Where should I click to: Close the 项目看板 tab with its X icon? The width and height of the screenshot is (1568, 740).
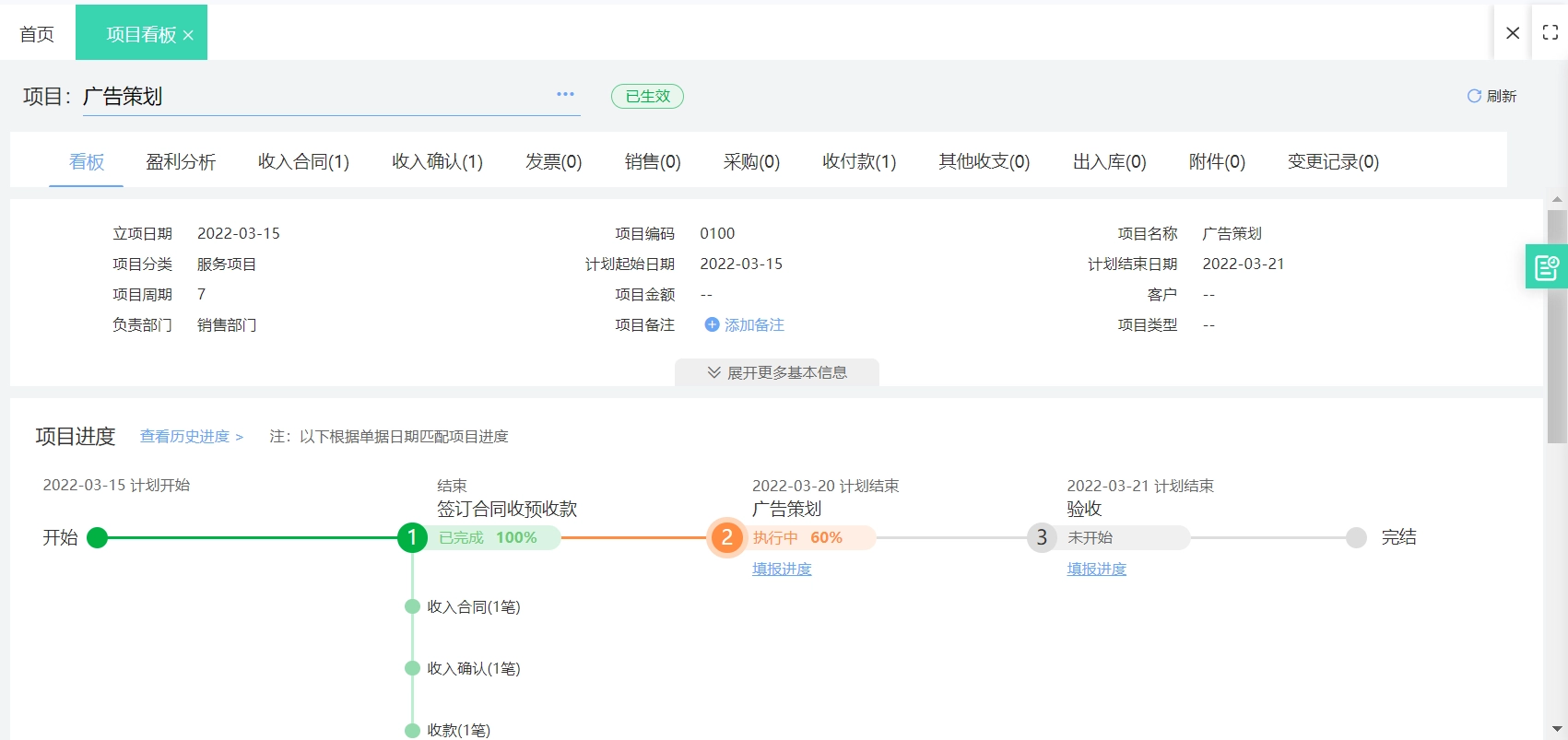click(188, 35)
